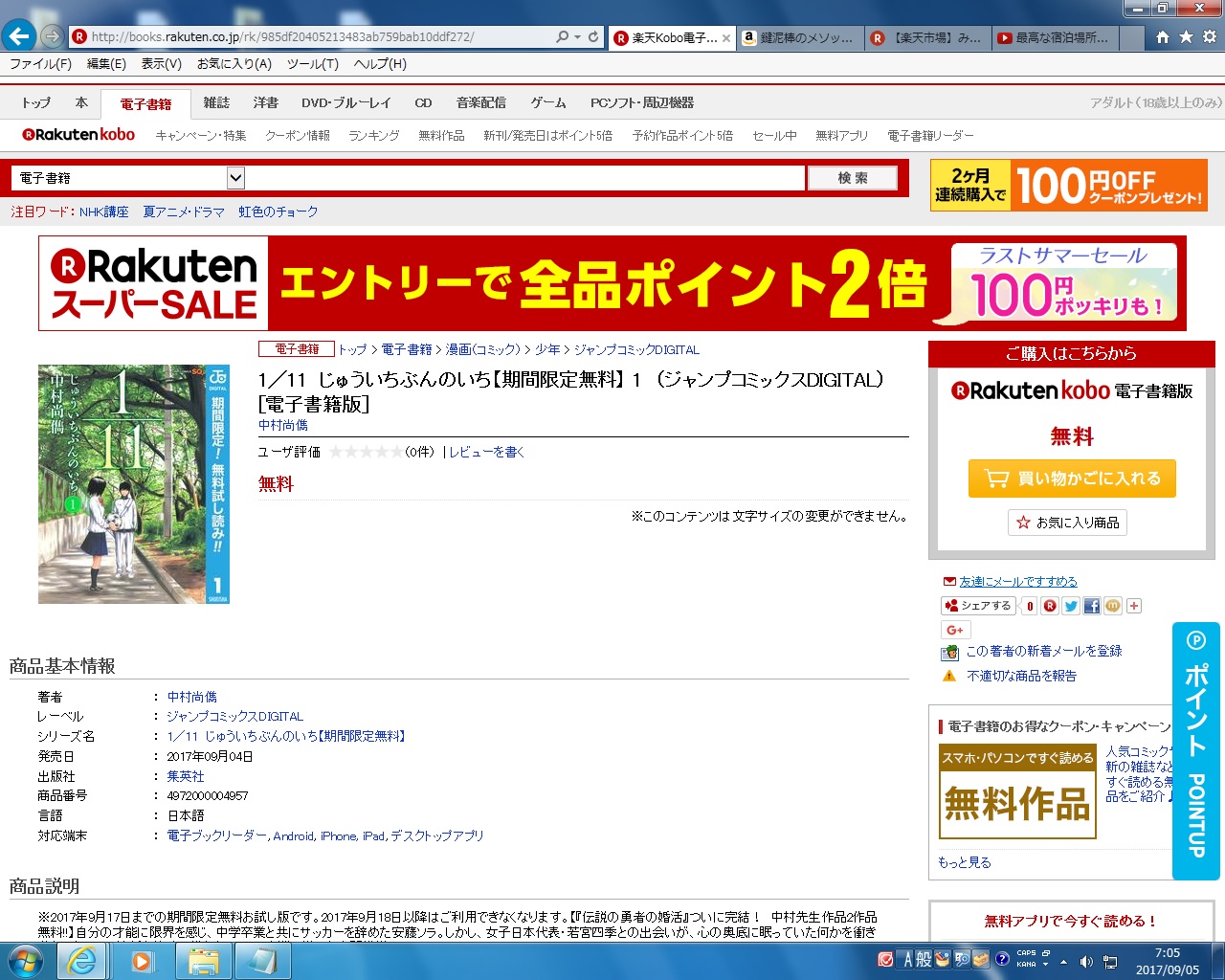Viewport: 1225px width, 980px height.
Task: Expand the 電子書籍 search category dropdown
Action: (235, 178)
